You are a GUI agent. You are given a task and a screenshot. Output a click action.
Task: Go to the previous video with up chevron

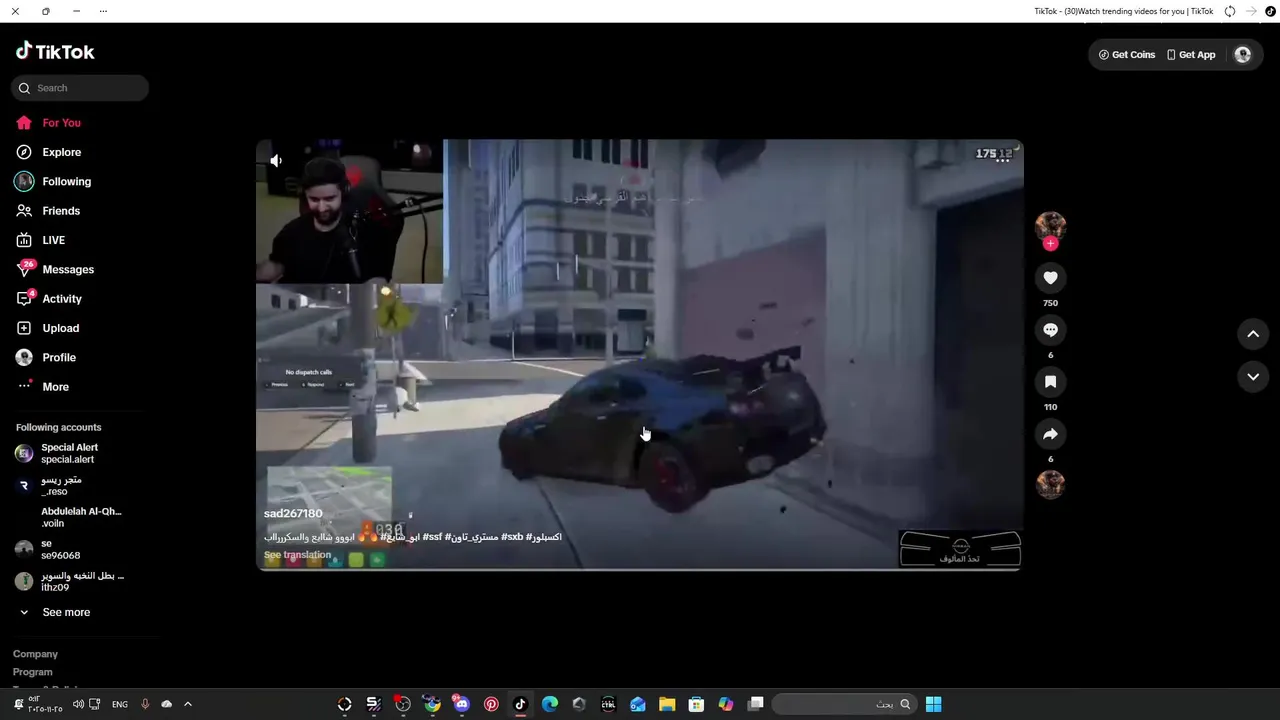click(x=1253, y=334)
